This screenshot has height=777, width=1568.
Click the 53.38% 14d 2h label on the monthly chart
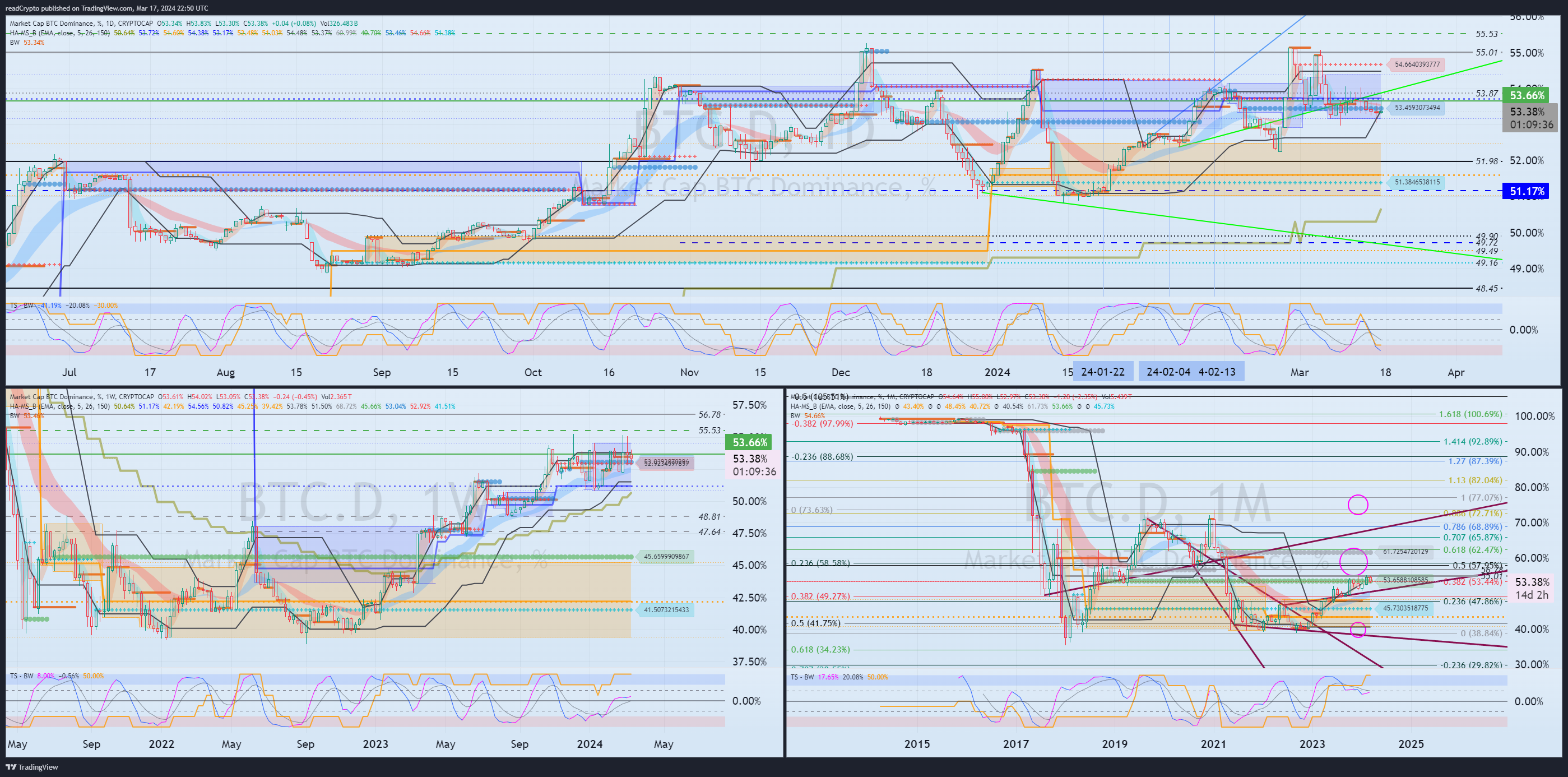pos(1532,588)
